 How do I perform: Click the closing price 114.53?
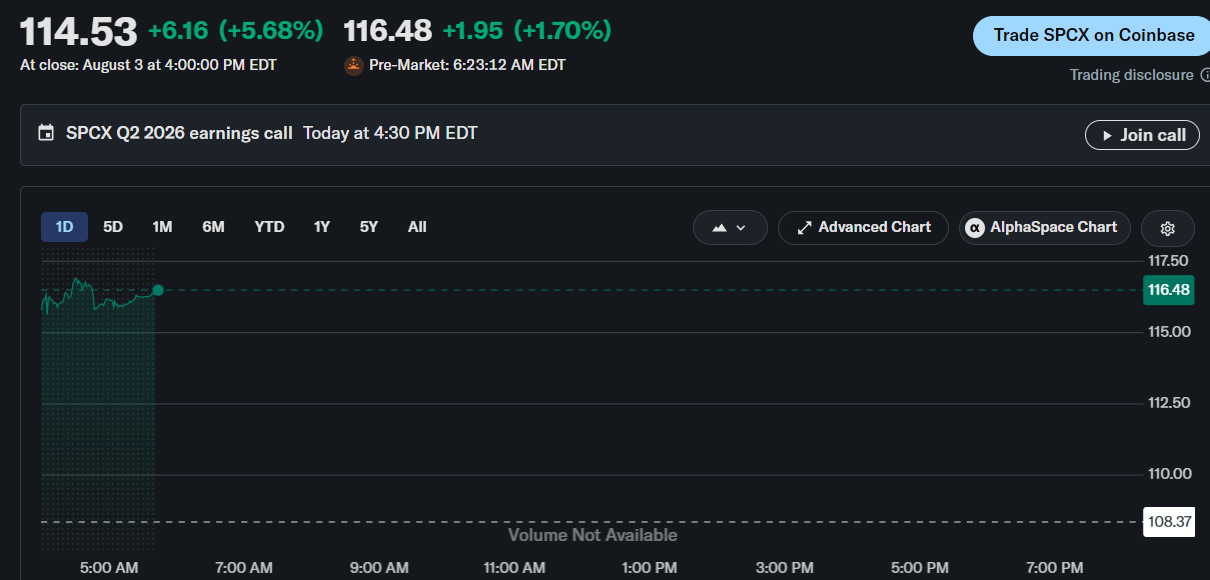78,32
